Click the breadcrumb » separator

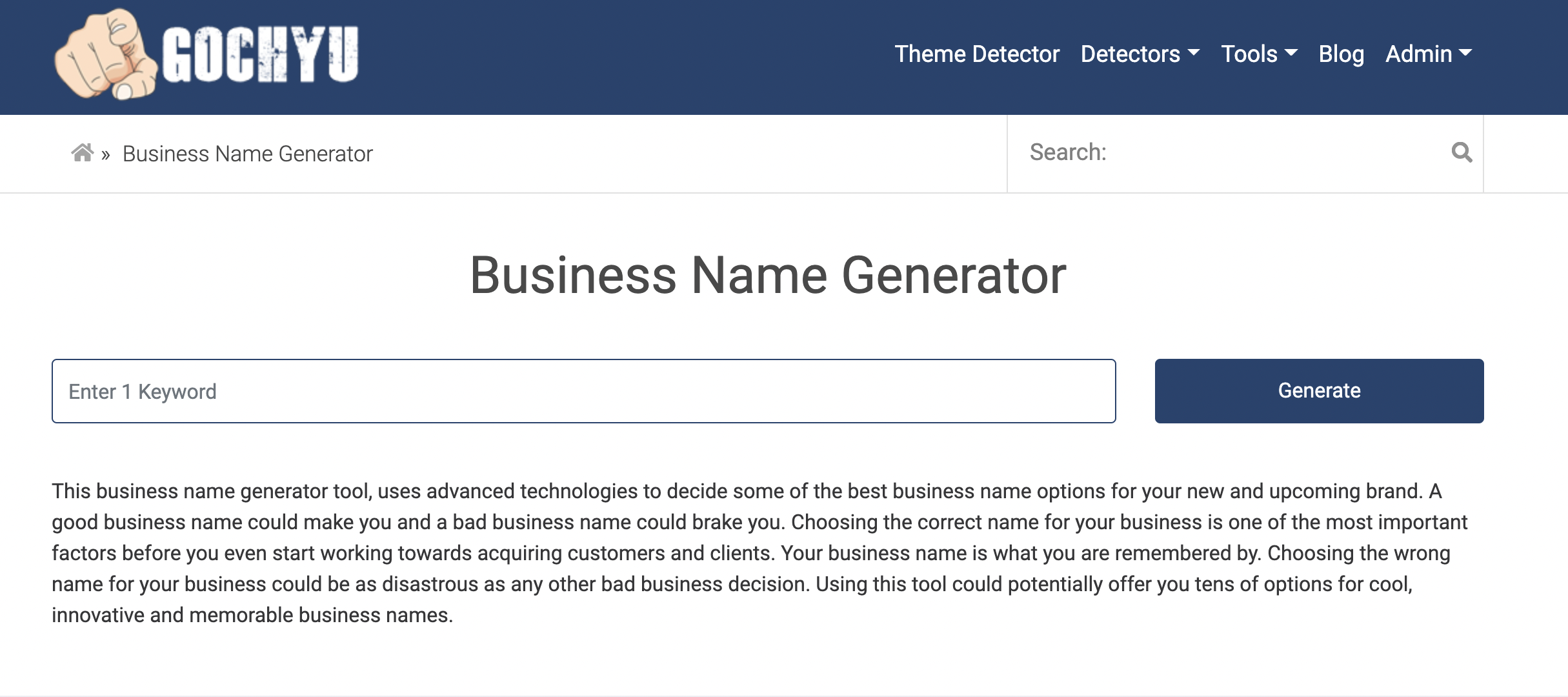[106, 156]
